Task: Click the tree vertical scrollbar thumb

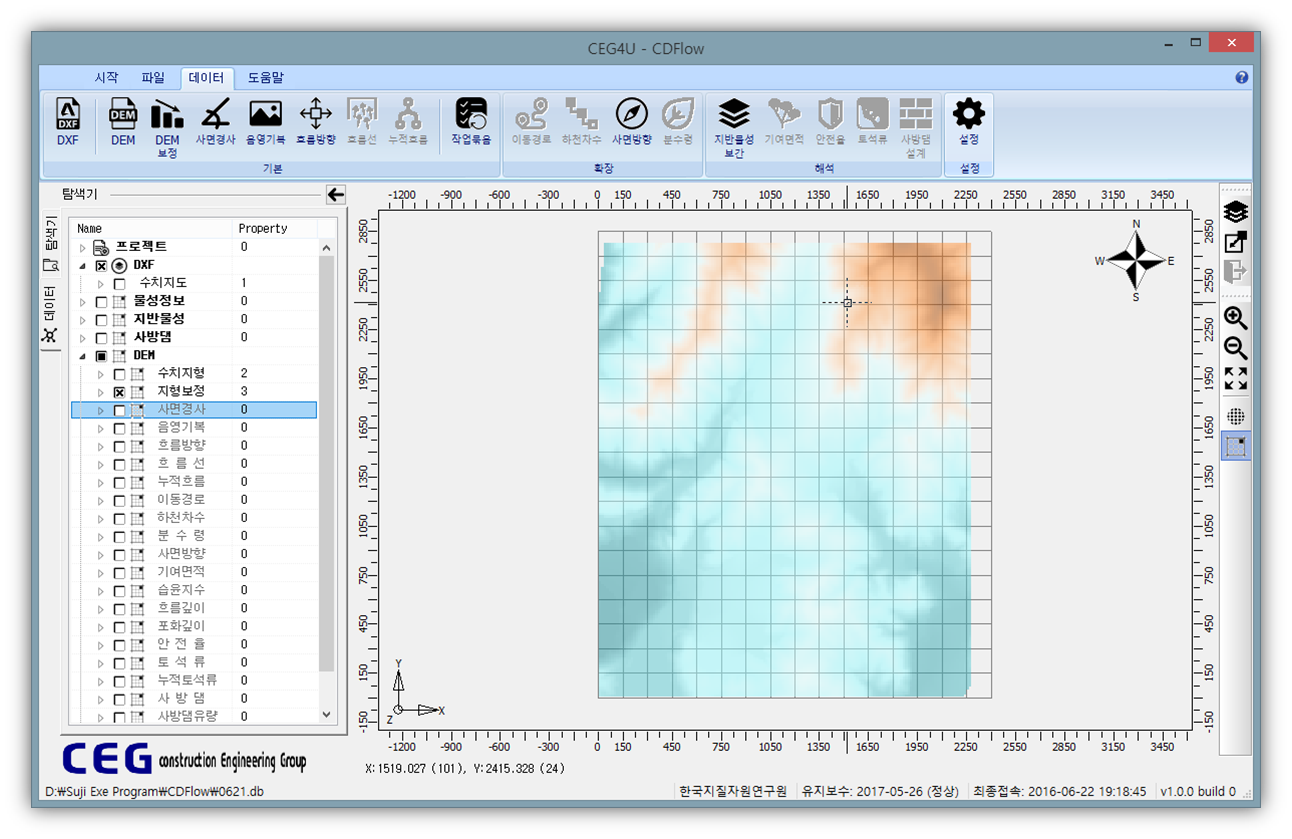Action: pyautogui.click(x=326, y=463)
